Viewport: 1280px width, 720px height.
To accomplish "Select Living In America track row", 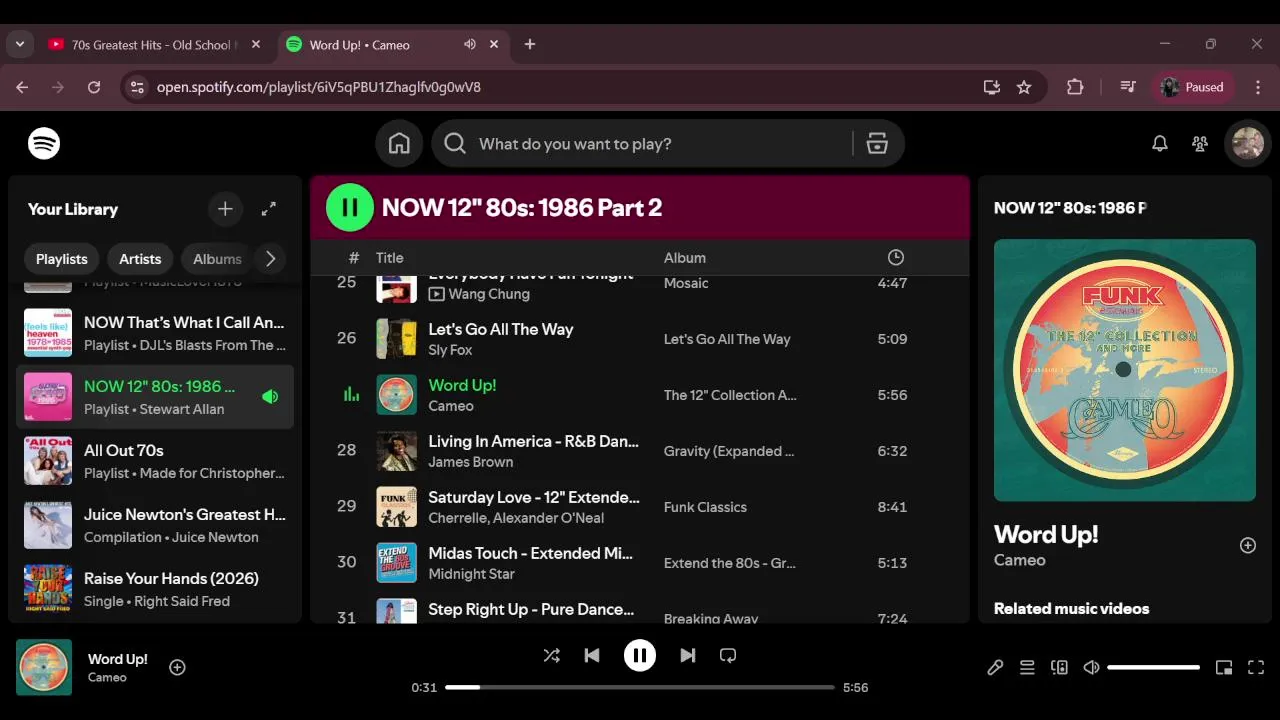I will [640, 451].
